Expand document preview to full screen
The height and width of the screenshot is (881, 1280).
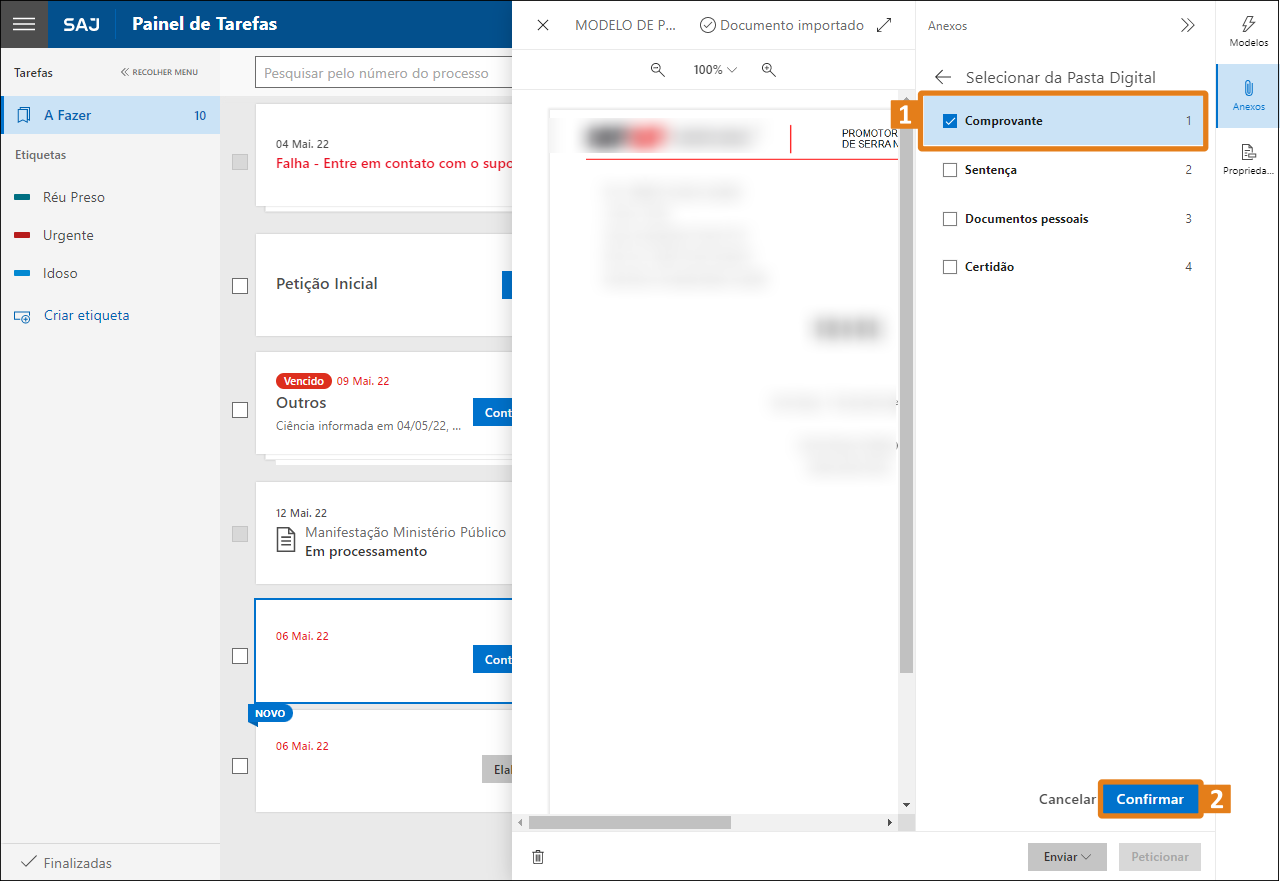(884, 25)
